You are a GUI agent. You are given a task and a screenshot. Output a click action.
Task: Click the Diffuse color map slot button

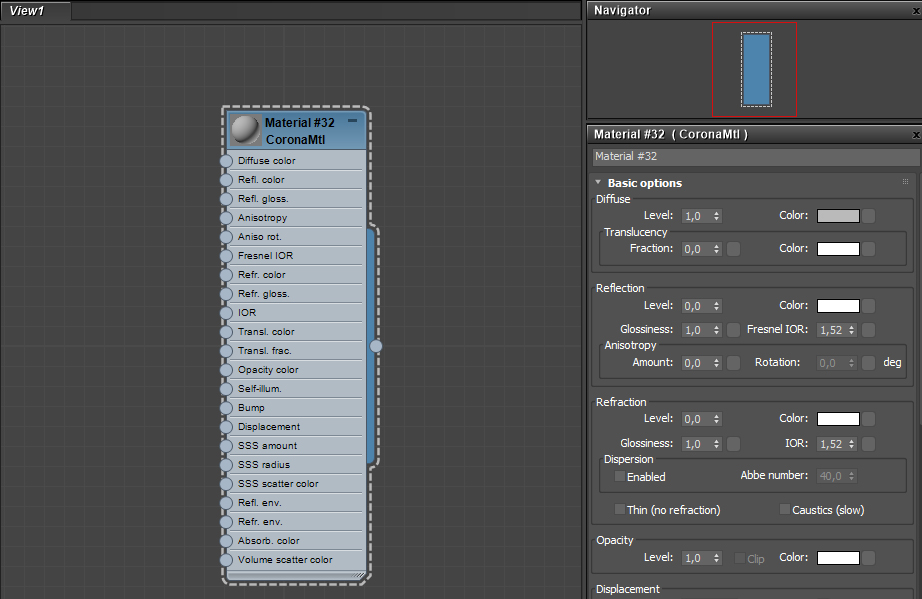click(869, 216)
